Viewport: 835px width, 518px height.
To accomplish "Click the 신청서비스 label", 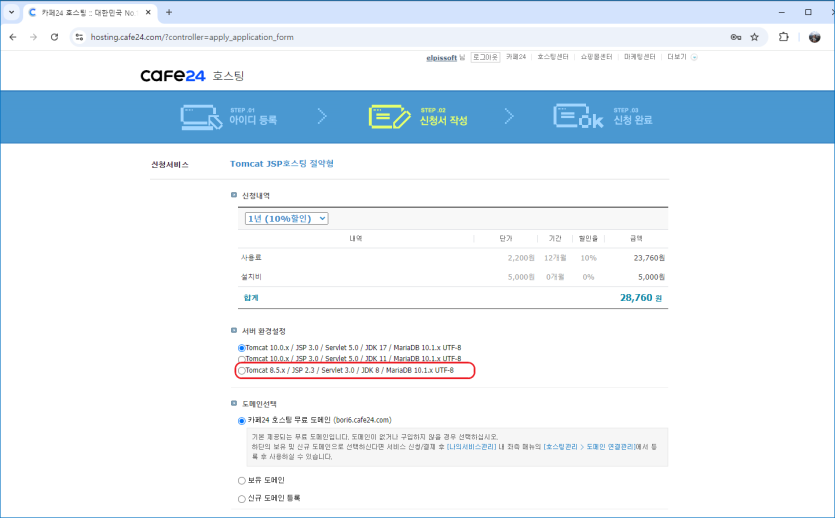I will point(170,165).
